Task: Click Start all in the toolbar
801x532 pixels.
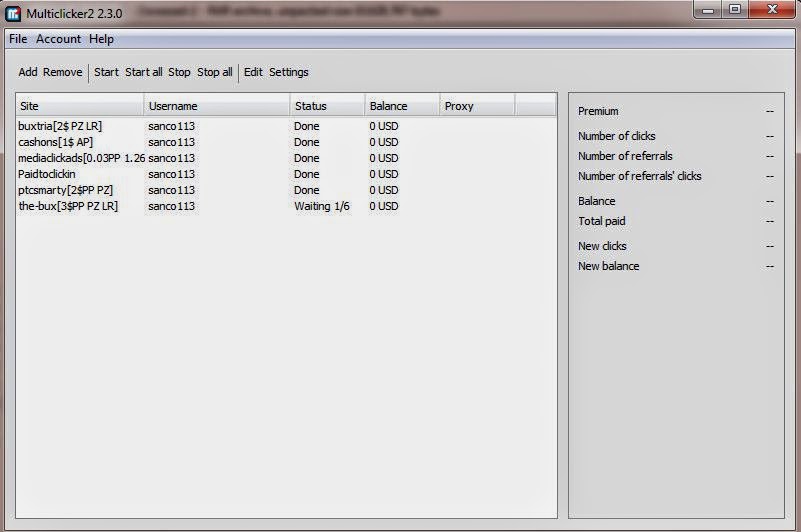Action: [x=144, y=72]
